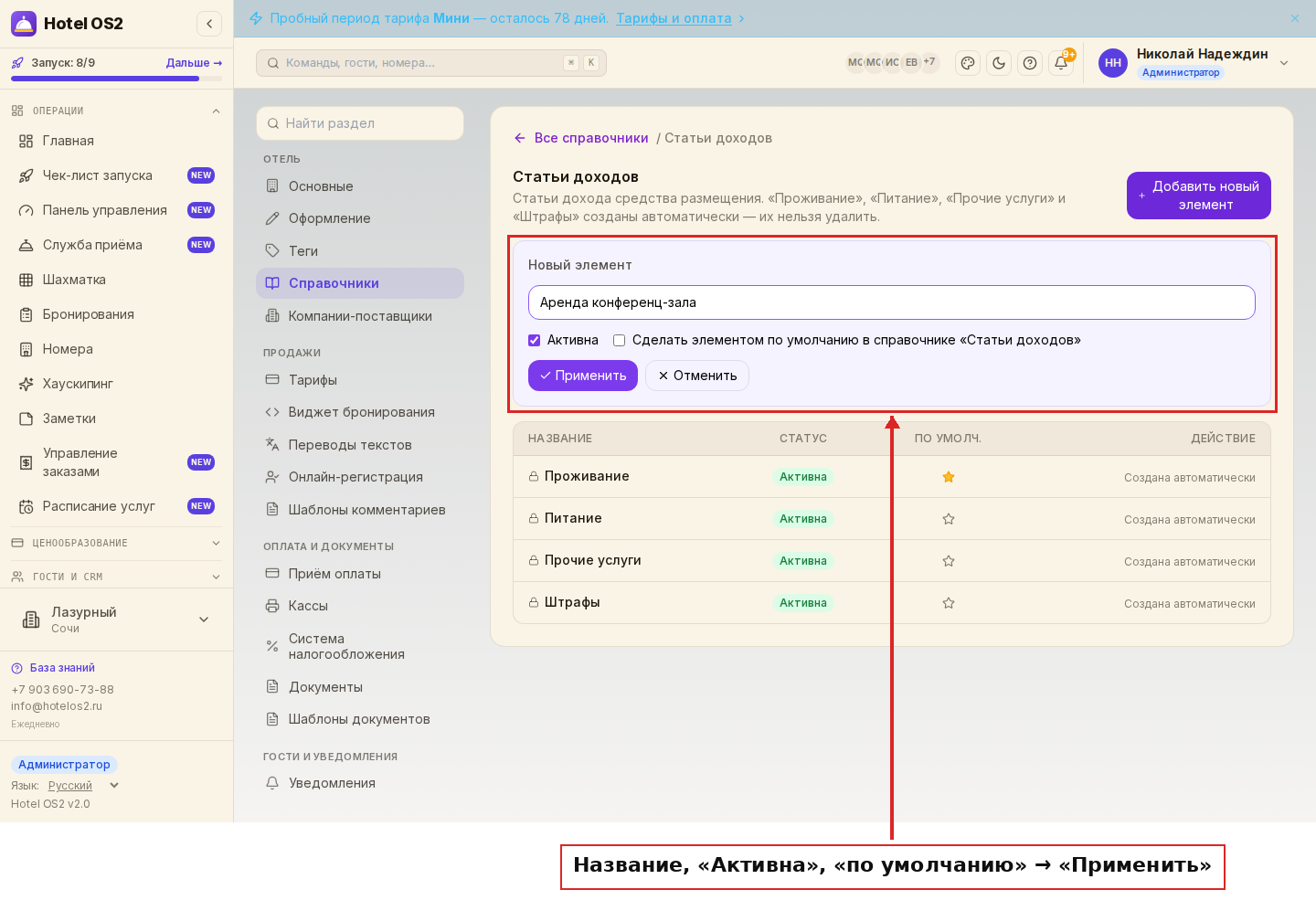This screenshot has width=1316, height=911.
Task: Open the Тарифы и оплата link
Action: click(x=674, y=18)
